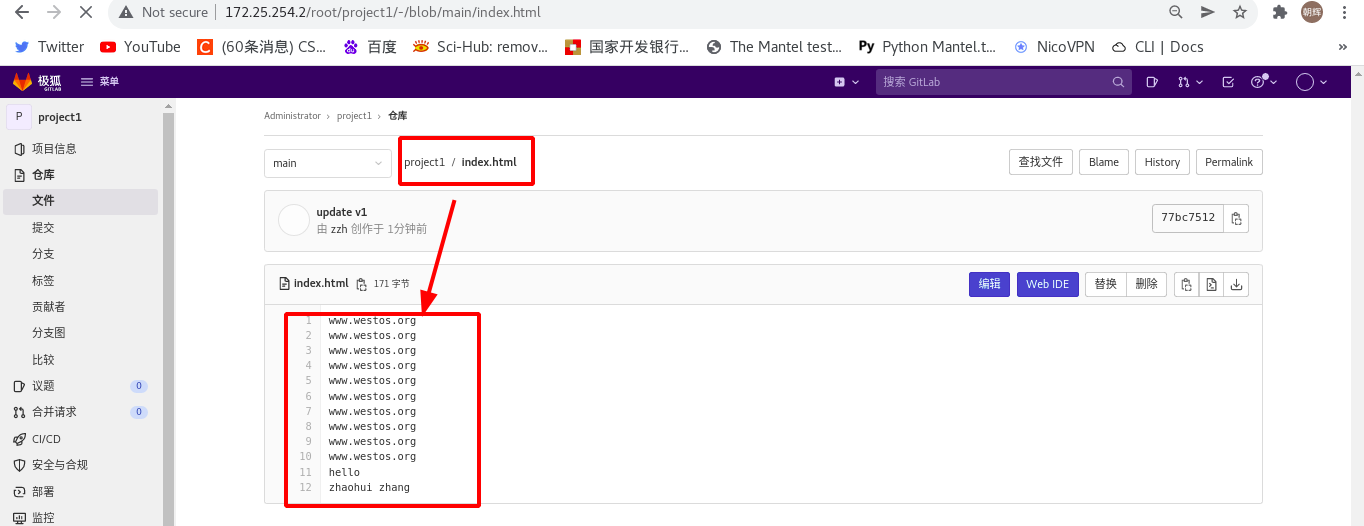Screen dimensions: 1364x526
Task: Click project1 in the file path
Action: (424, 162)
